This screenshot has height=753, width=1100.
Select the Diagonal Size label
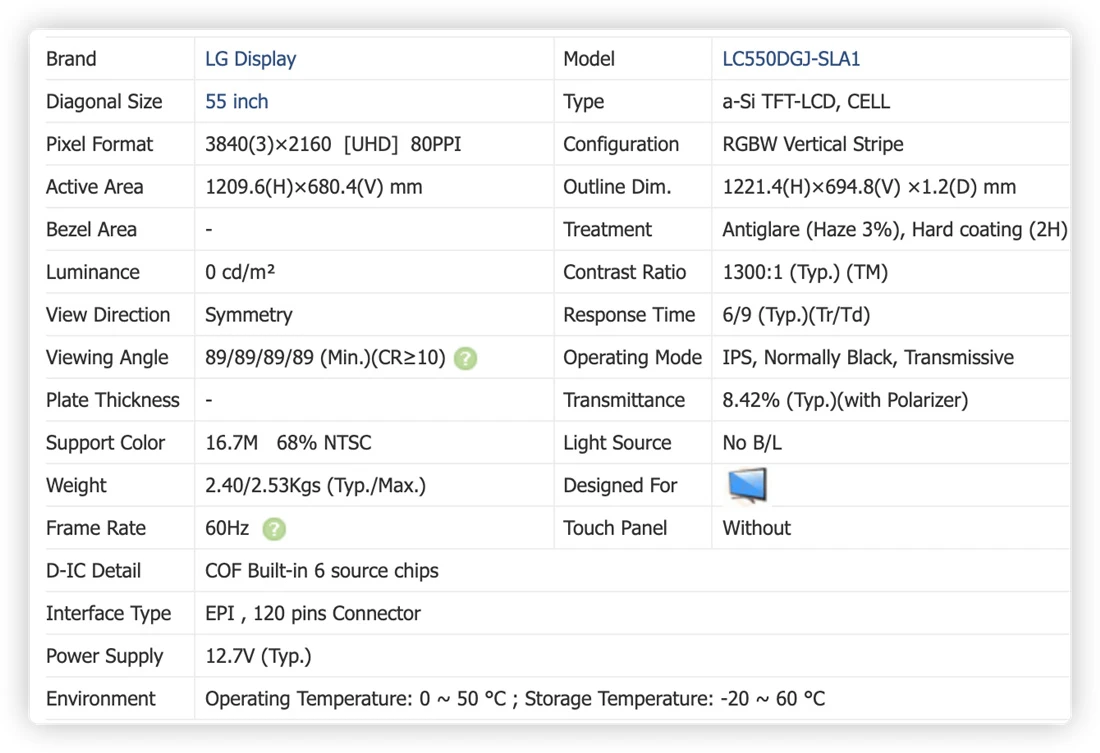(x=104, y=102)
